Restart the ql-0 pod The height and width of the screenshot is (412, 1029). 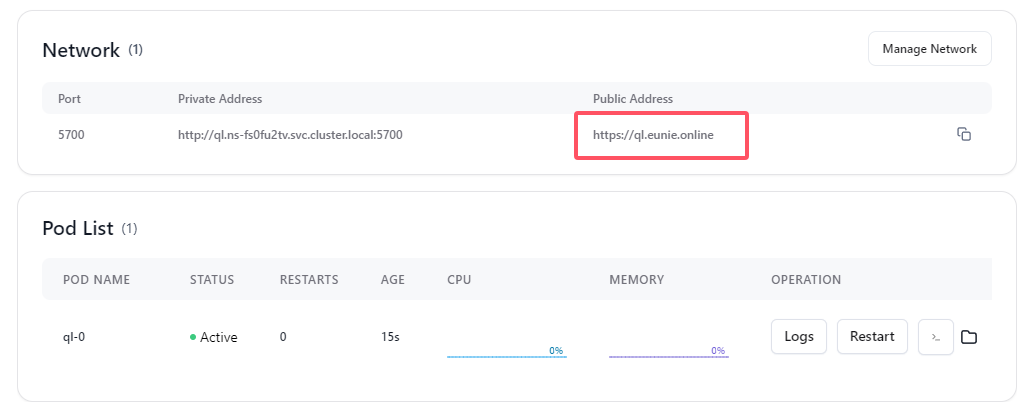click(872, 337)
